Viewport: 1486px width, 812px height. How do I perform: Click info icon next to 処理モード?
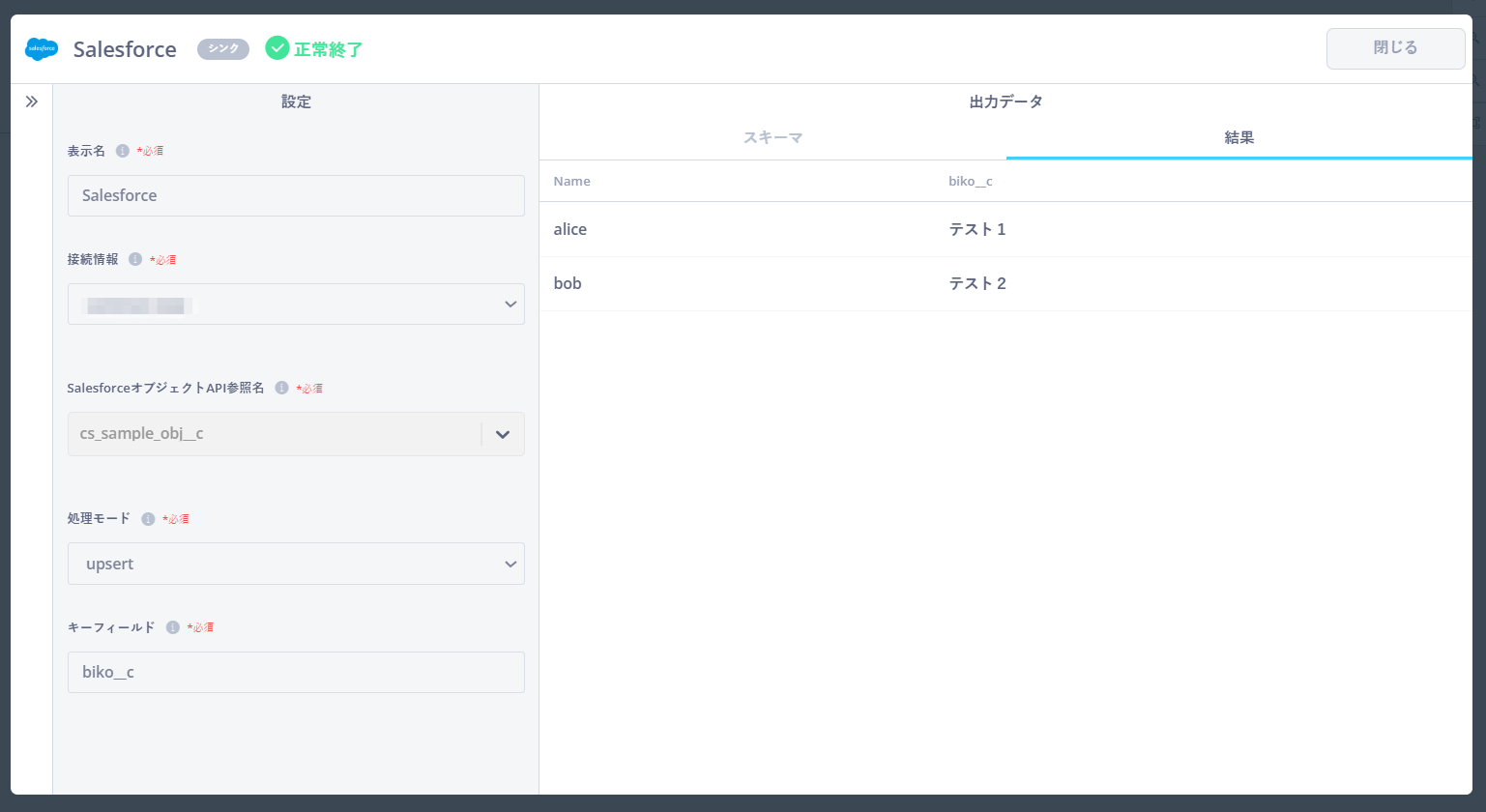coord(148,519)
